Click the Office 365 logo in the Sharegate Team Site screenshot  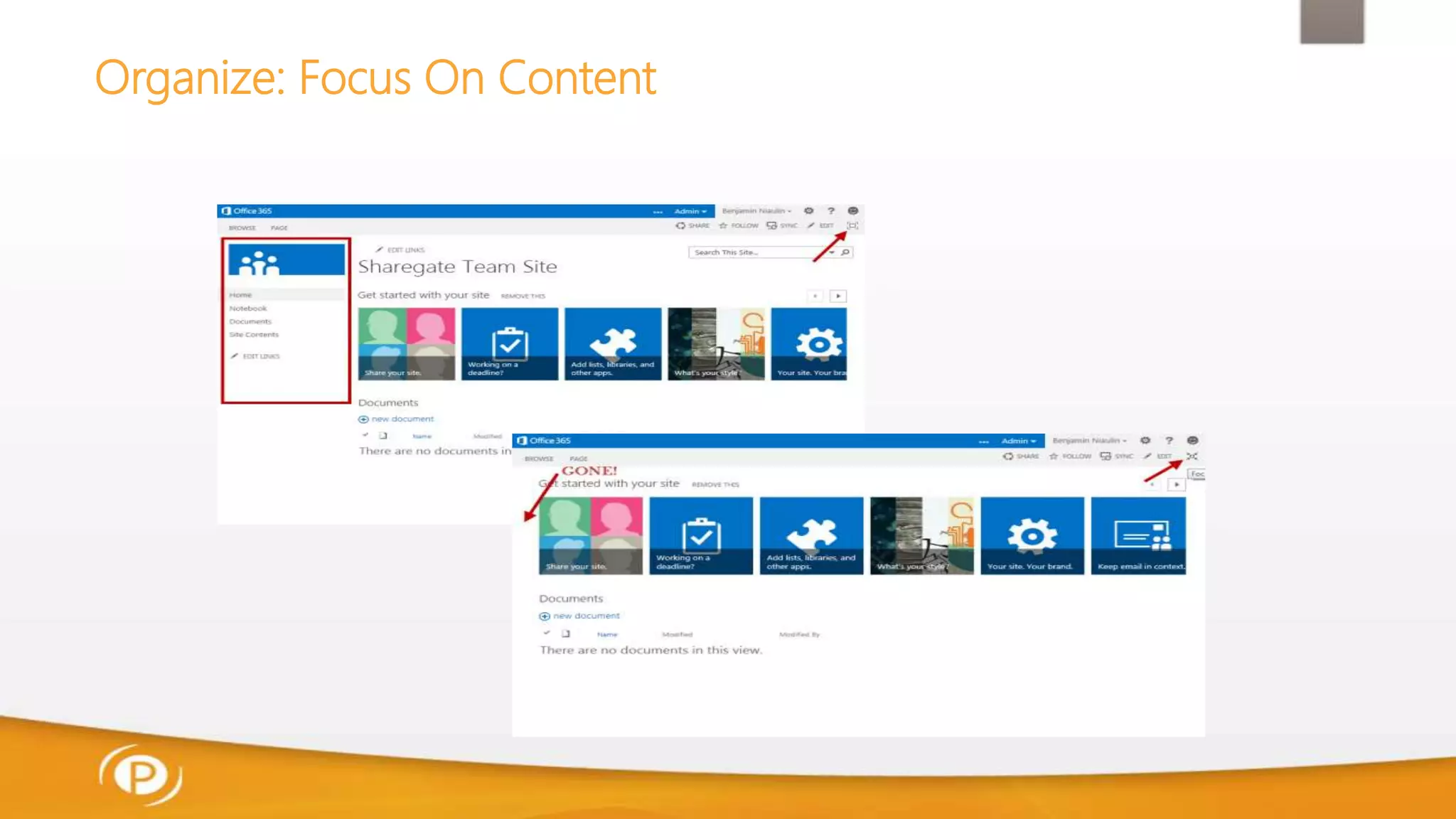click(247, 211)
